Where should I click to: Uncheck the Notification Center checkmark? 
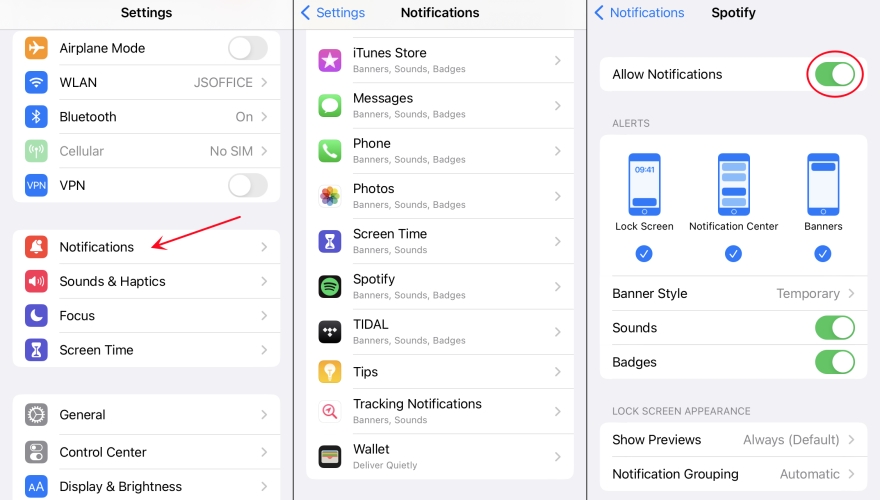click(734, 254)
